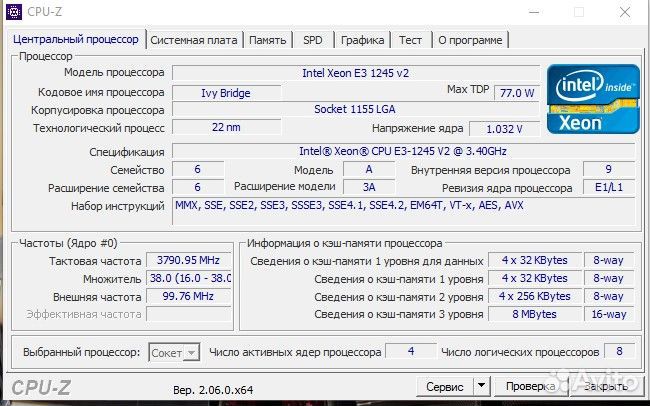Click the Max TDP value 77.0 W
This screenshot has width=650, height=406.
tap(517, 93)
